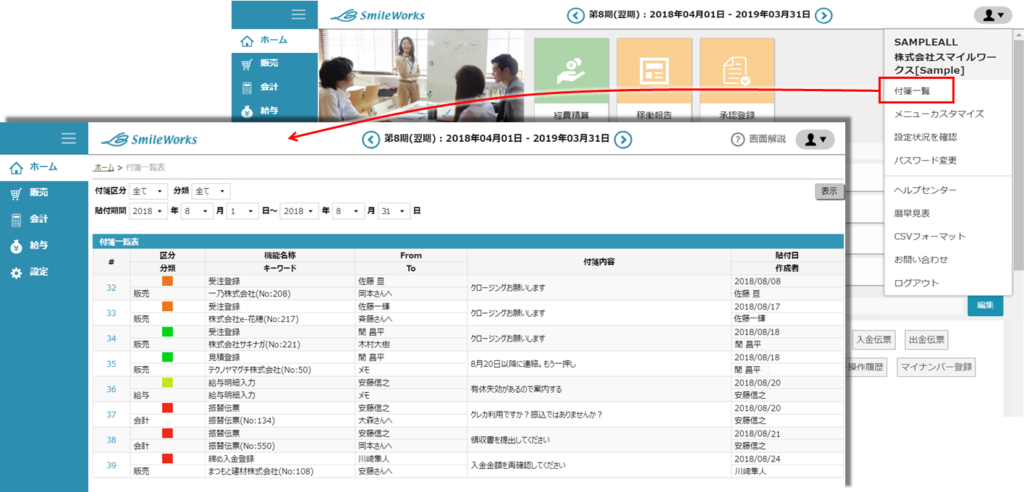This screenshot has height=492, width=1024.
Task: Open start day dropdown showing 1
Action: tap(243, 212)
